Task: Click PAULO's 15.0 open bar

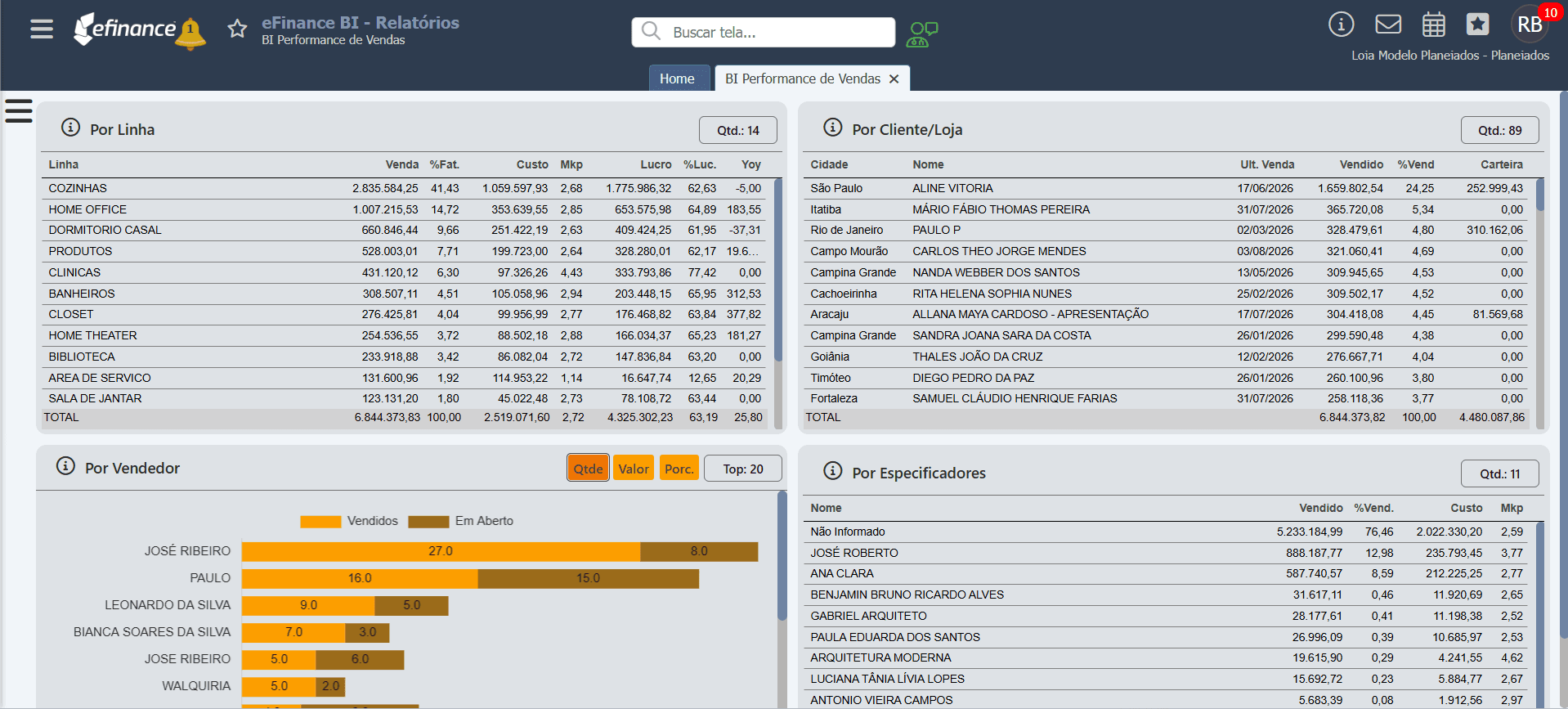Action: (x=588, y=578)
